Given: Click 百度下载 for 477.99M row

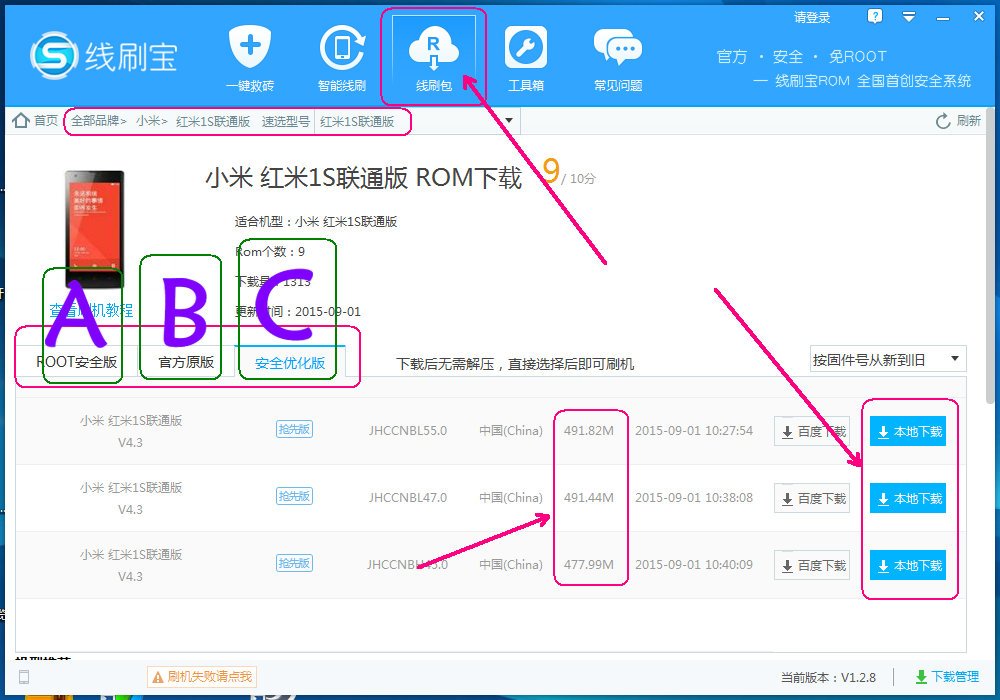Looking at the screenshot, I should 812,565.
